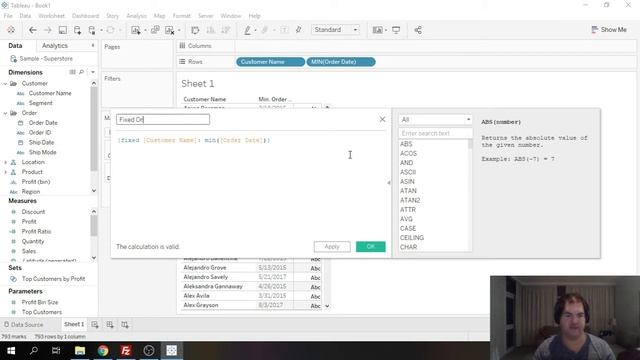Viewport: 640px width, 360px height.
Task: Click the New Dashboard tab icon
Action: click(x=110, y=324)
